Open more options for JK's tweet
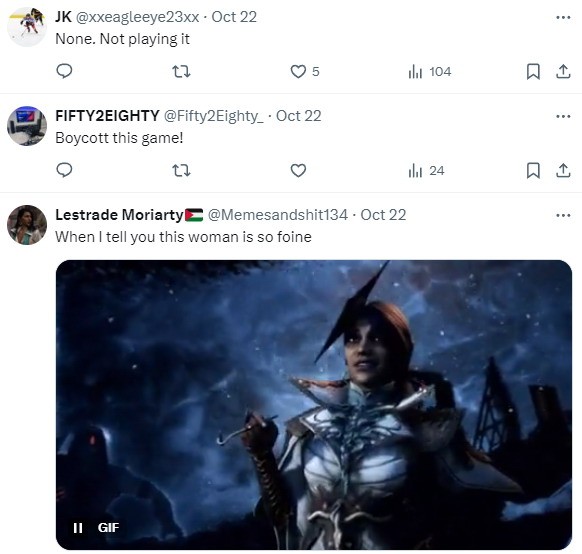Image resolution: width=582 pixels, height=554 pixels. (x=563, y=17)
